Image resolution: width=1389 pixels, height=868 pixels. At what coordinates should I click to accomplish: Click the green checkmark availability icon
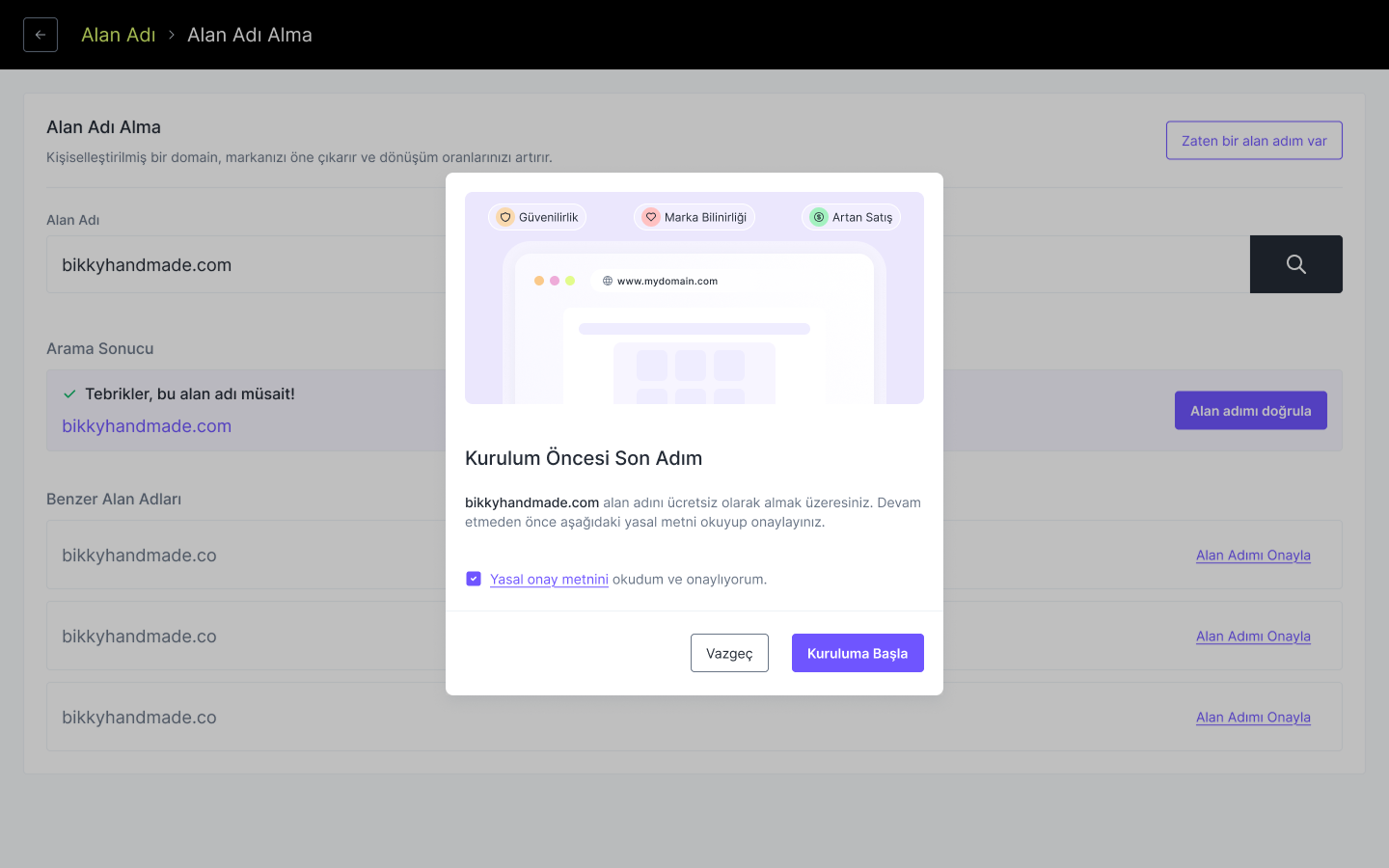coord(69,393)
